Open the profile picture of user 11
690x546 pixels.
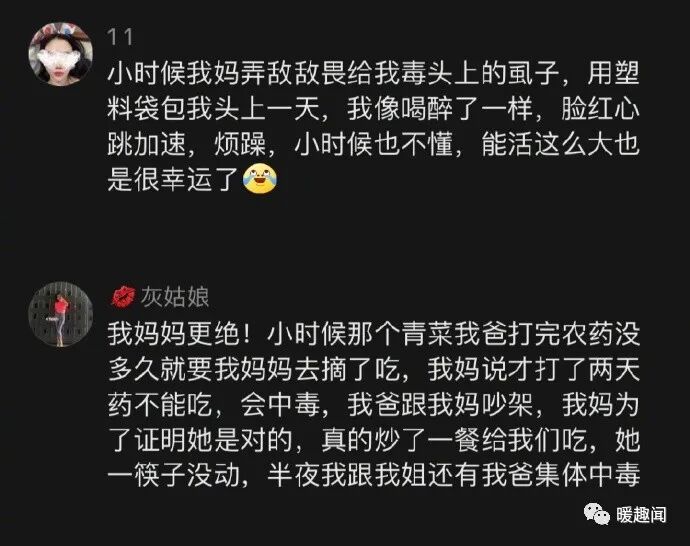61,54
